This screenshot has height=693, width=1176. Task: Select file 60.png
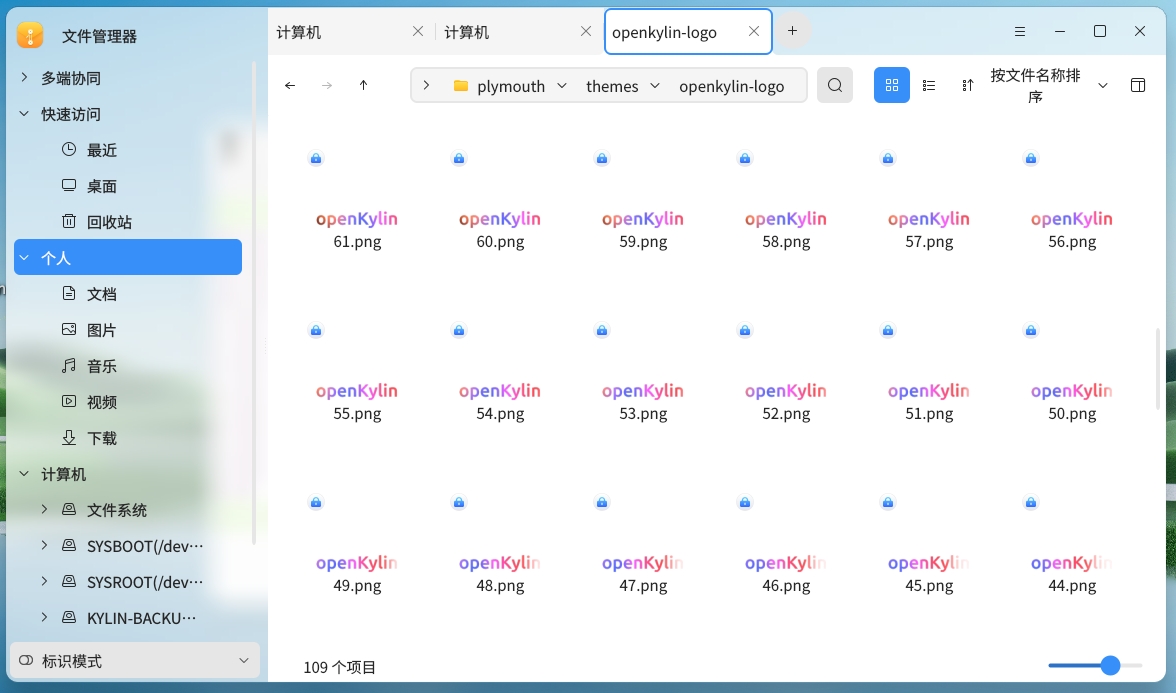pyautogui.click(x=500, y=201)
